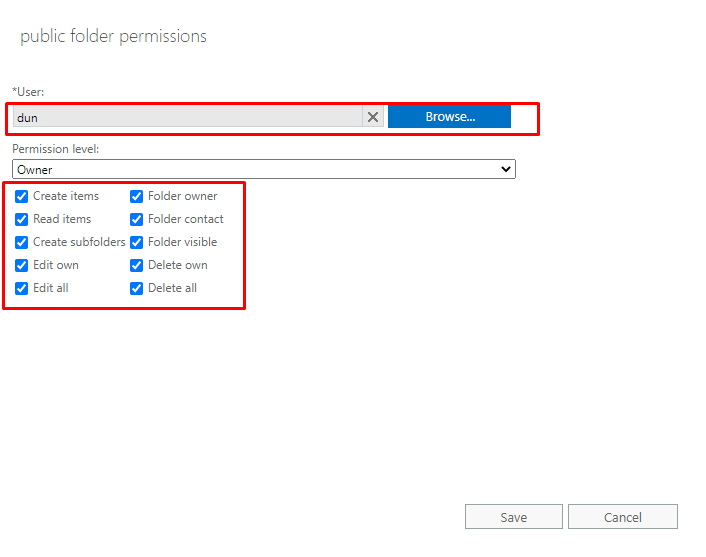Image resolution: width=706 pixels, height=557 pixels.
Task: Clear the user field with X icon
Action: click(373, 117)
